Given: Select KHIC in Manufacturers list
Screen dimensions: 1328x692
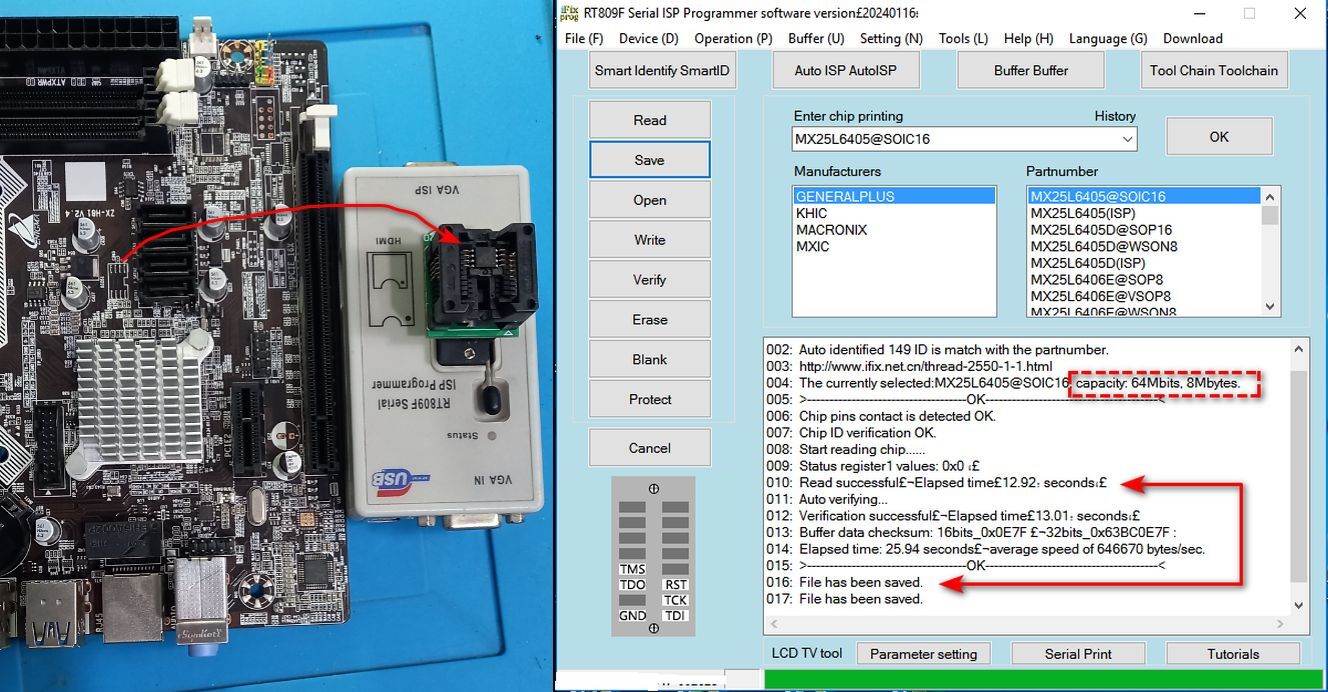Looking at the screenshot, I should click(894, 213).
